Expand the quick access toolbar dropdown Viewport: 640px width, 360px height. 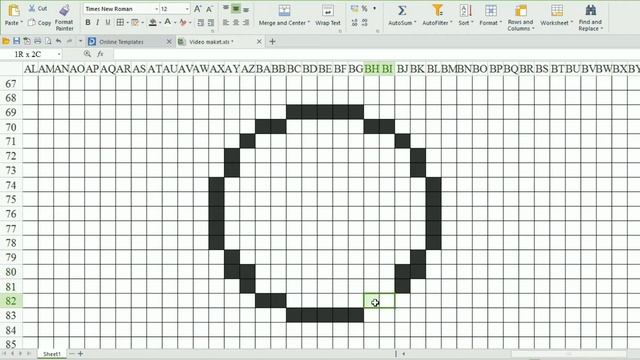tap(80, 41)
